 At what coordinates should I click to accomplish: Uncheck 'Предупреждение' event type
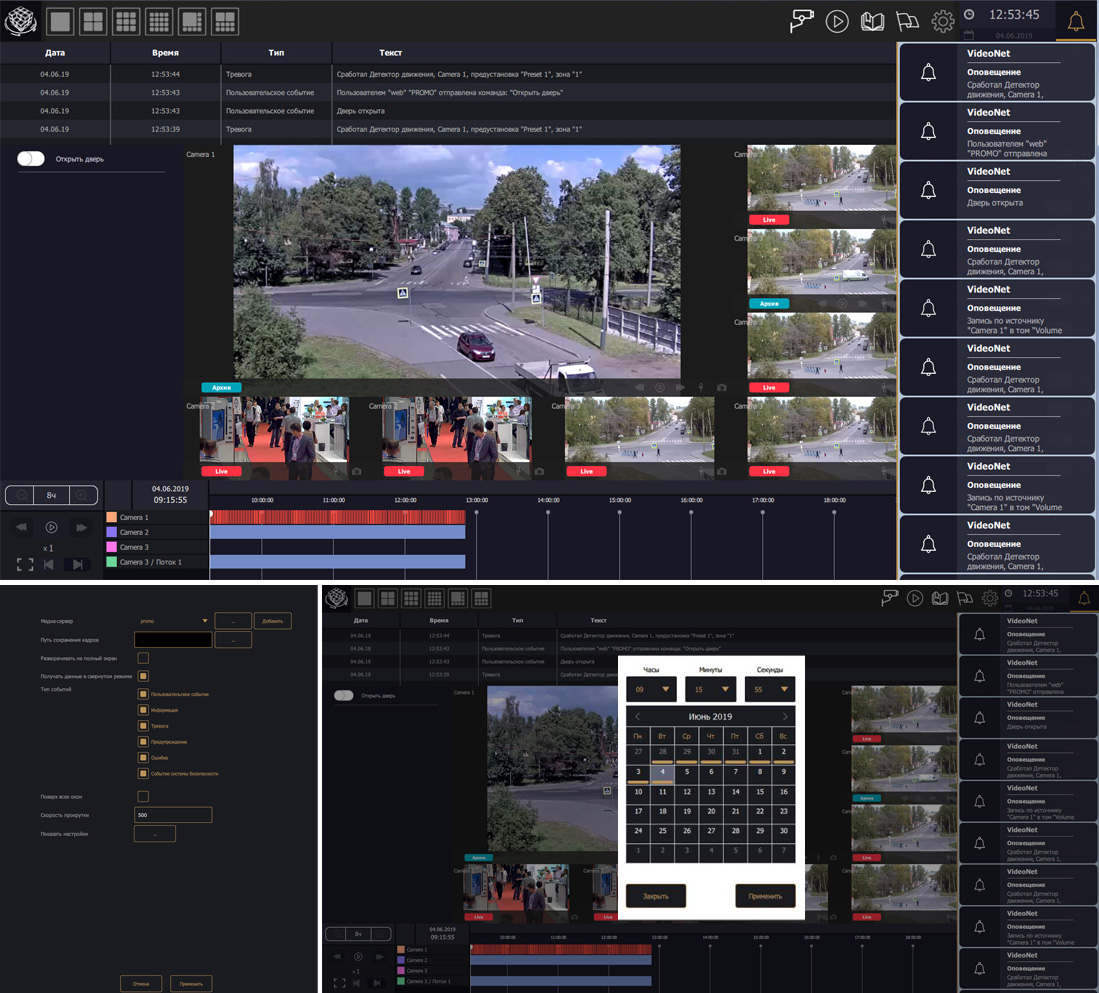click(143, 741)
